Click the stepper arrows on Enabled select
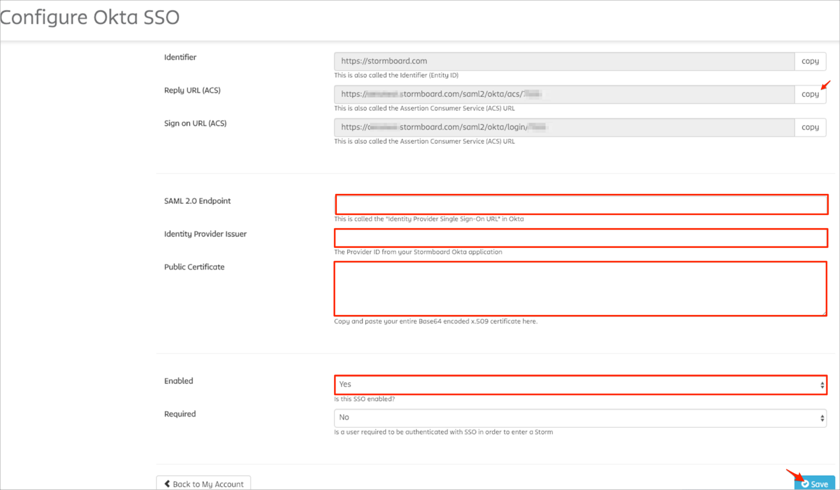This screenshot has width=840, height=490. pyautogui.click(x=822, y=385)
